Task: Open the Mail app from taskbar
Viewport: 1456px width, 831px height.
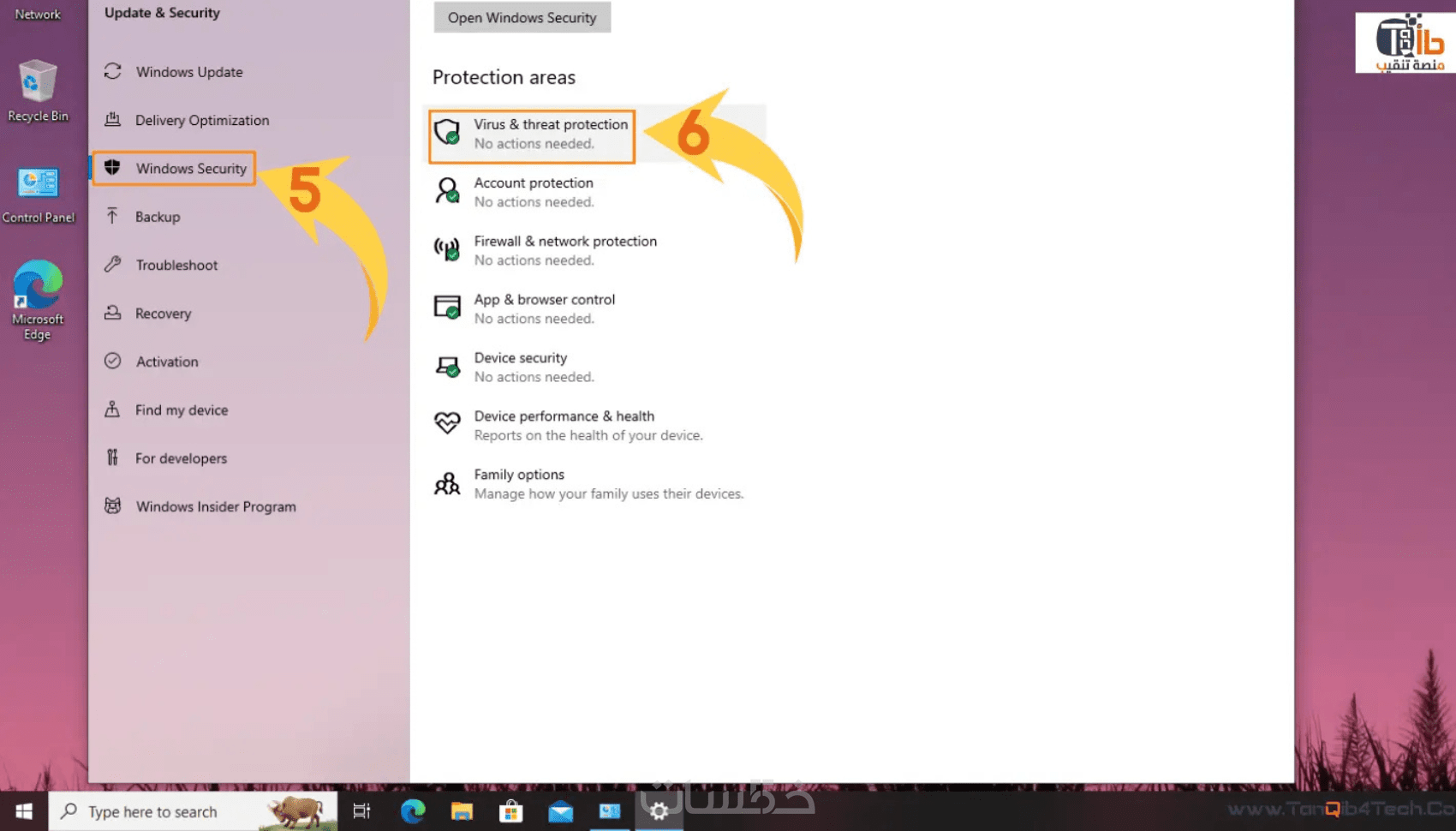Action: click(561, 810)
